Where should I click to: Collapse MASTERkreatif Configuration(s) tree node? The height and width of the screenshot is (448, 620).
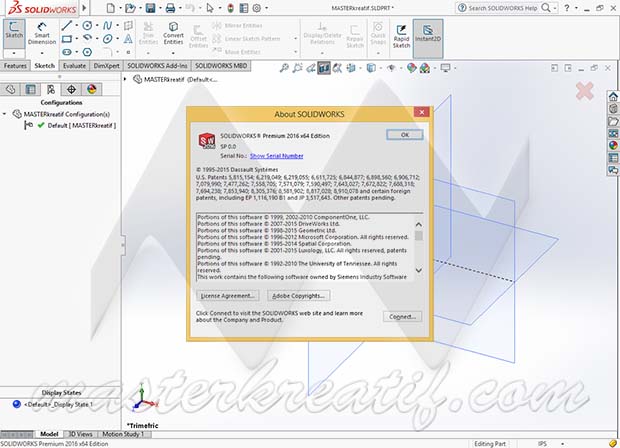(x=5, y=114)
